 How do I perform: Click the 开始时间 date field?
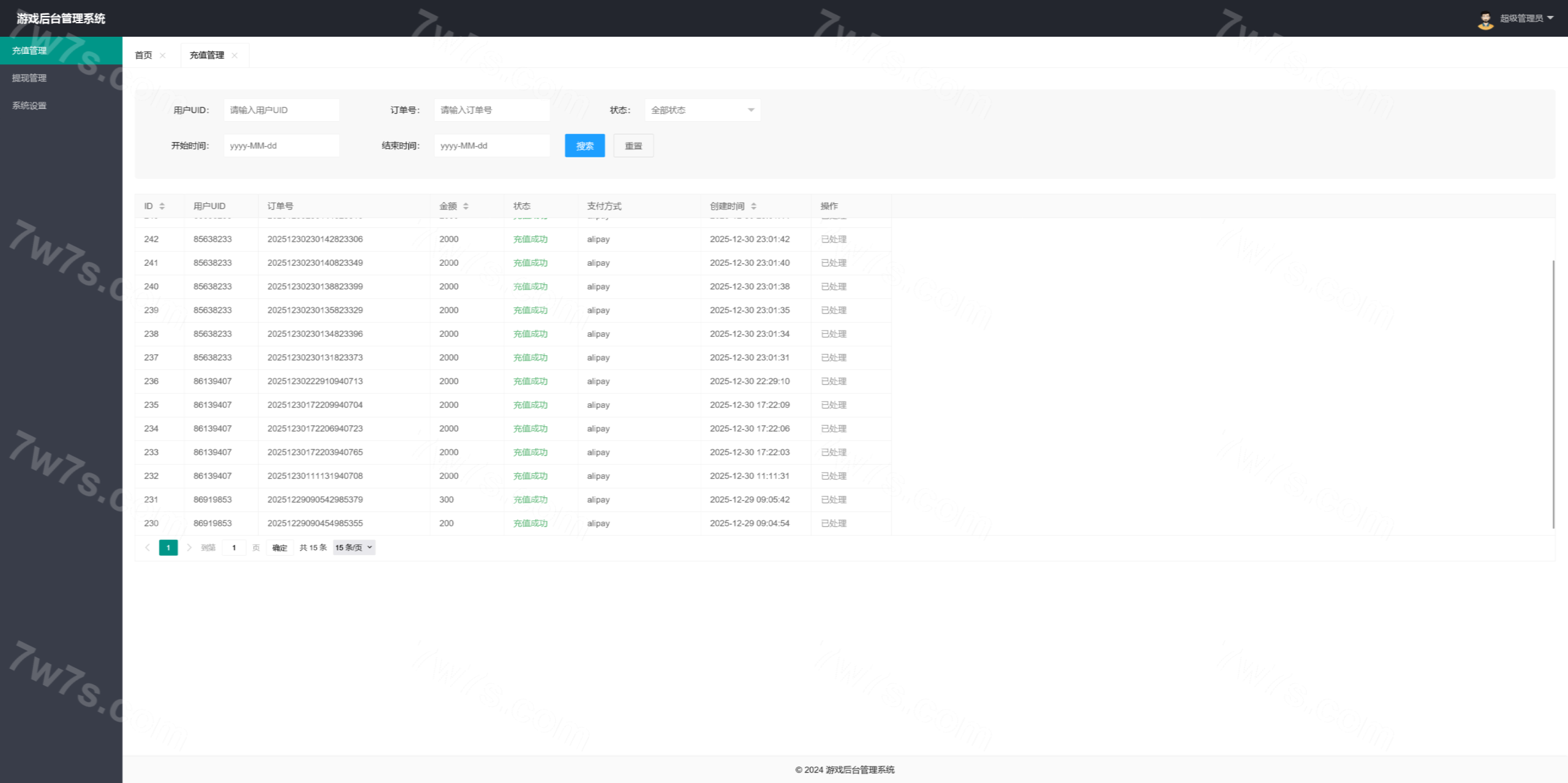coord(281,146)
